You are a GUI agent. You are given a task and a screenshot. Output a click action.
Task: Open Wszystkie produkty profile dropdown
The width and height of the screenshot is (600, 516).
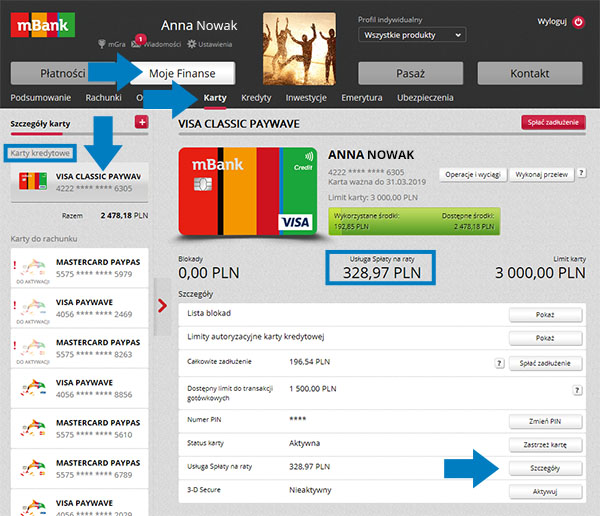click(412, 35)
